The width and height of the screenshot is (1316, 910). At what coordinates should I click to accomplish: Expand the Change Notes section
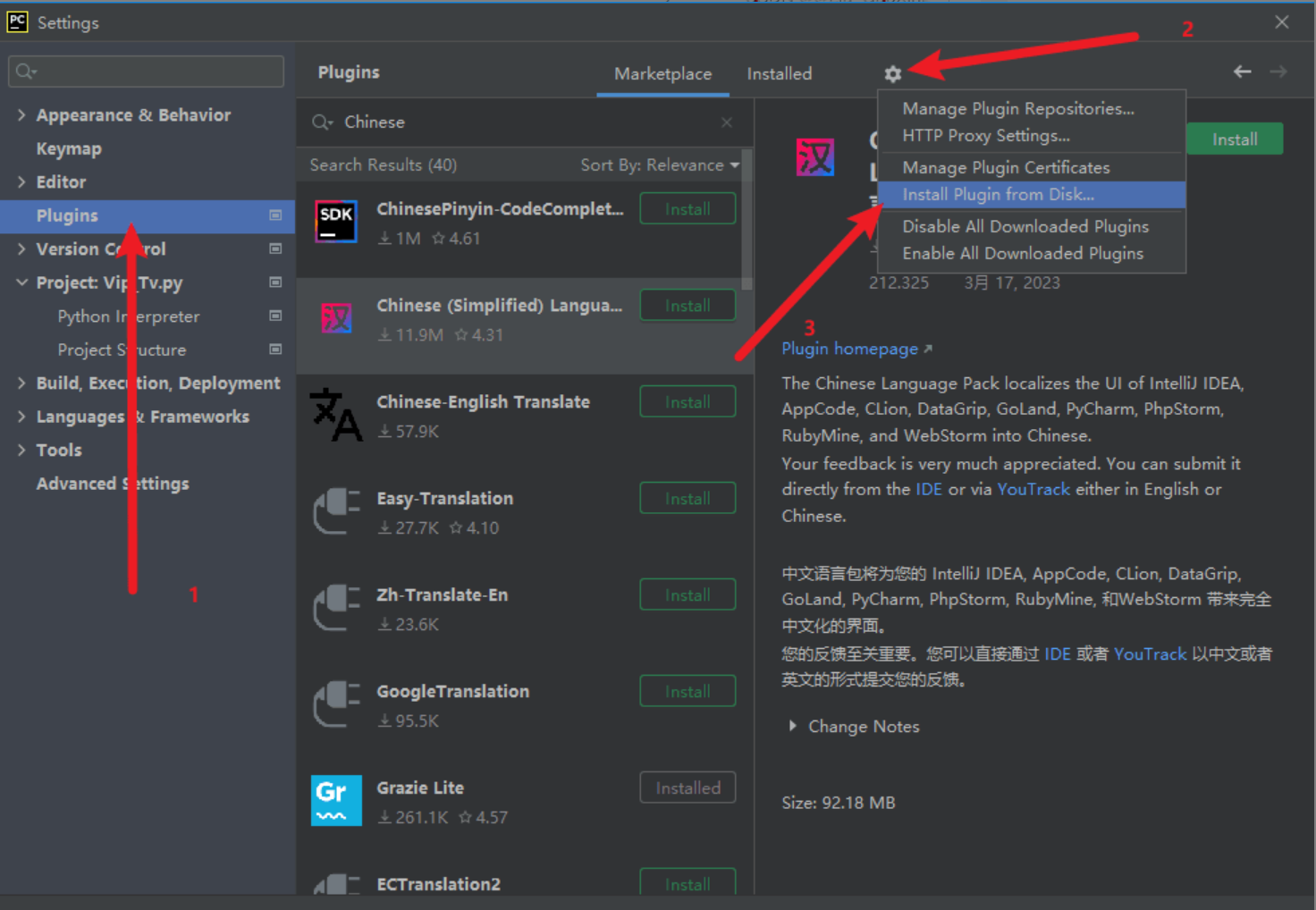pyautogui.click(x=792, y=726)
